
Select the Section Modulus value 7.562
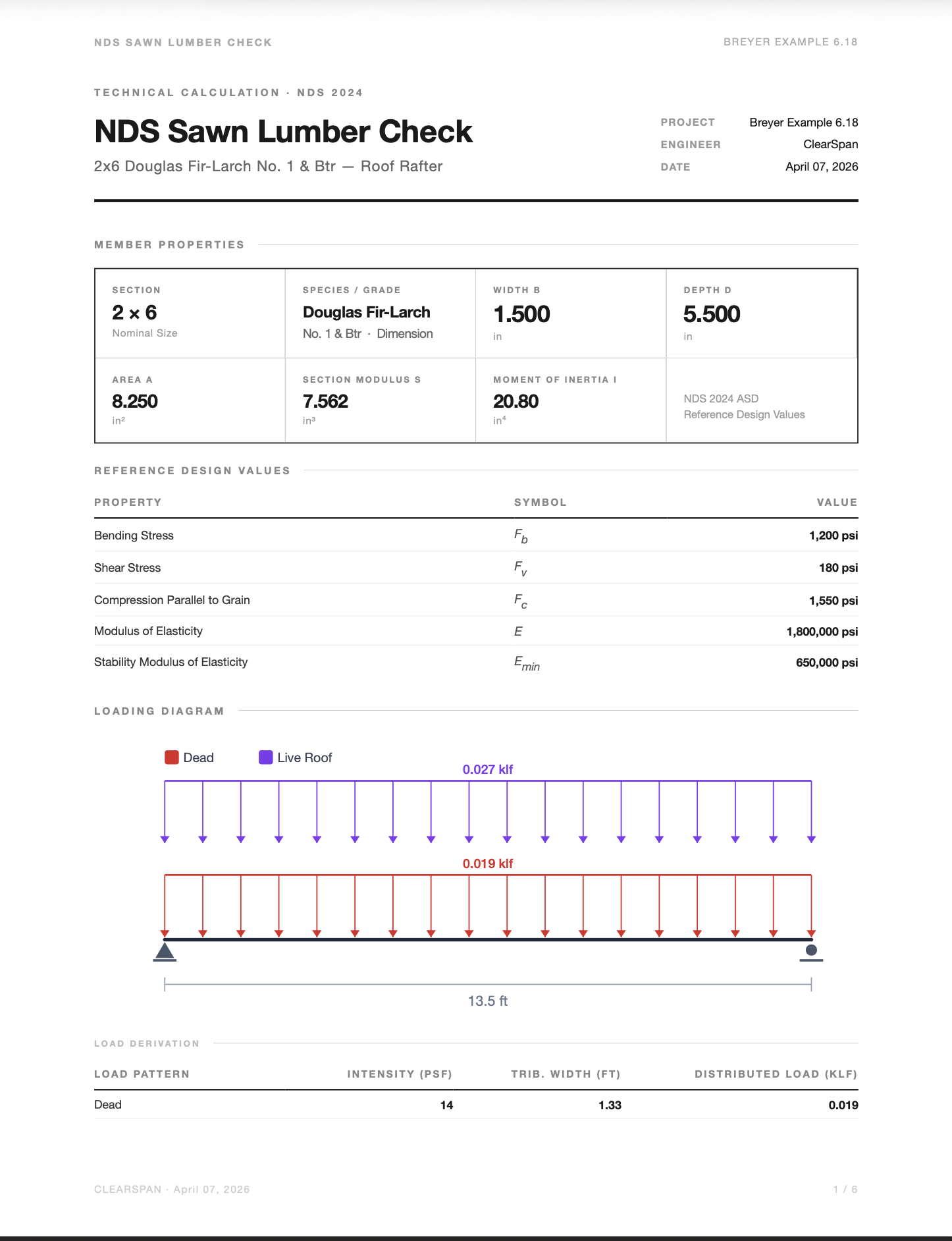click(325, 401)
